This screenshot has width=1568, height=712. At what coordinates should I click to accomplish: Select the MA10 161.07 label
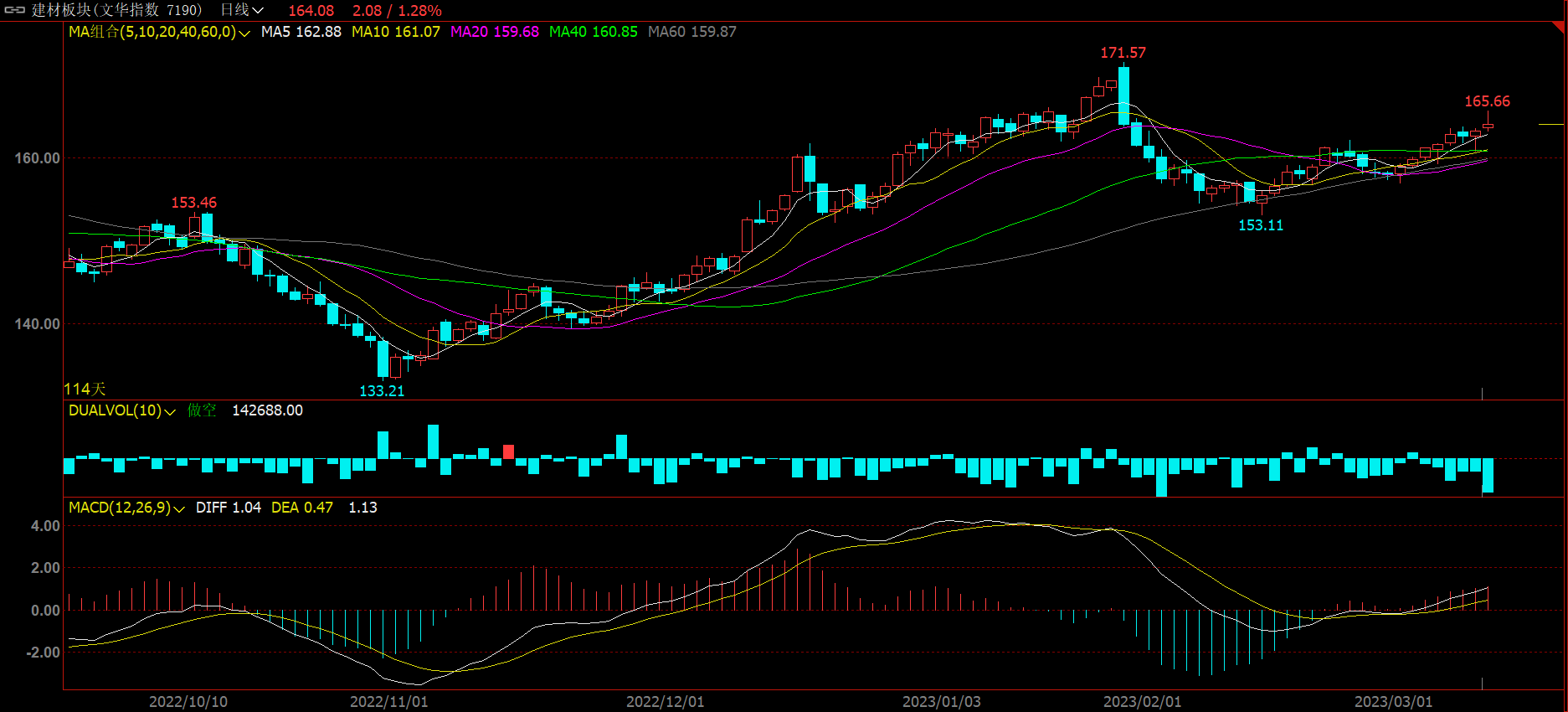(x=396, y=32)
